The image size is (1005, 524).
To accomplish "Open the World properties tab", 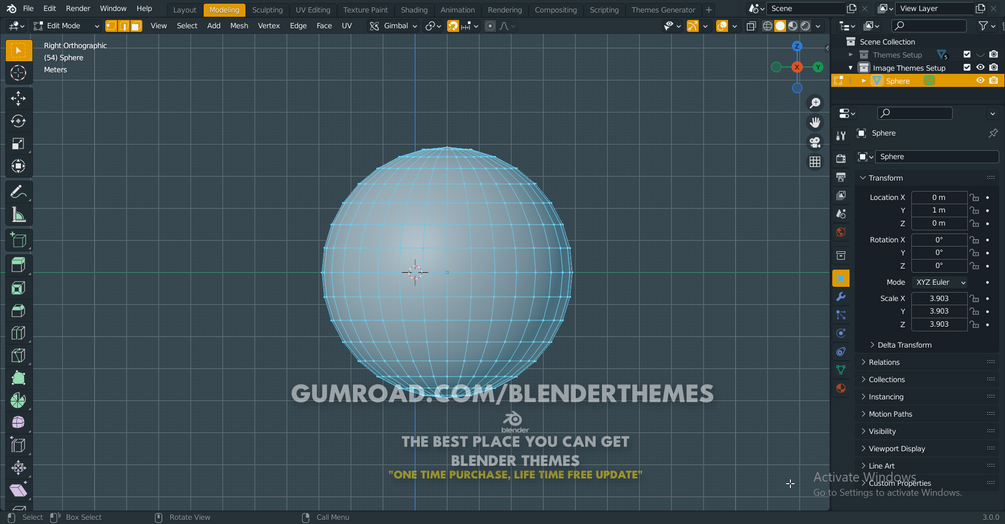I will click(x=841, y=233).
